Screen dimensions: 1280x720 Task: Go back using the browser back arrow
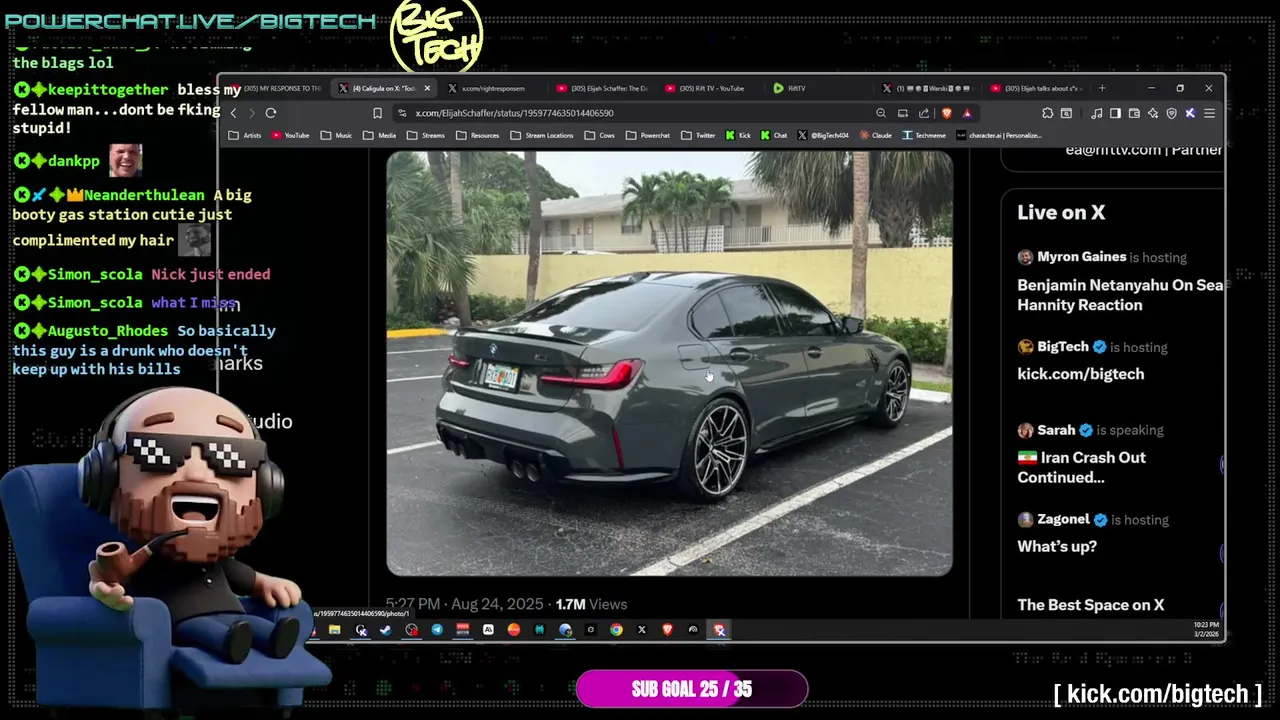[x=233, y=113]
